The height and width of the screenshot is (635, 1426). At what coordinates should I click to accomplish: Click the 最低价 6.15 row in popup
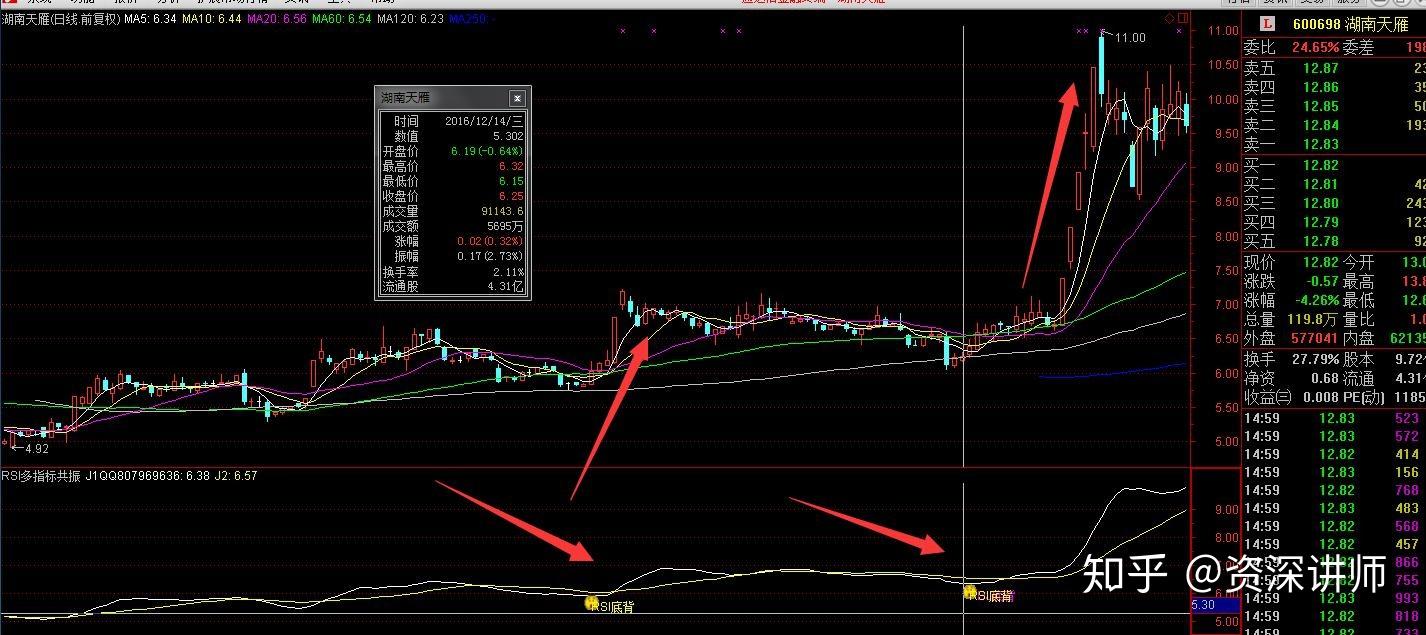tap(453, 181)
